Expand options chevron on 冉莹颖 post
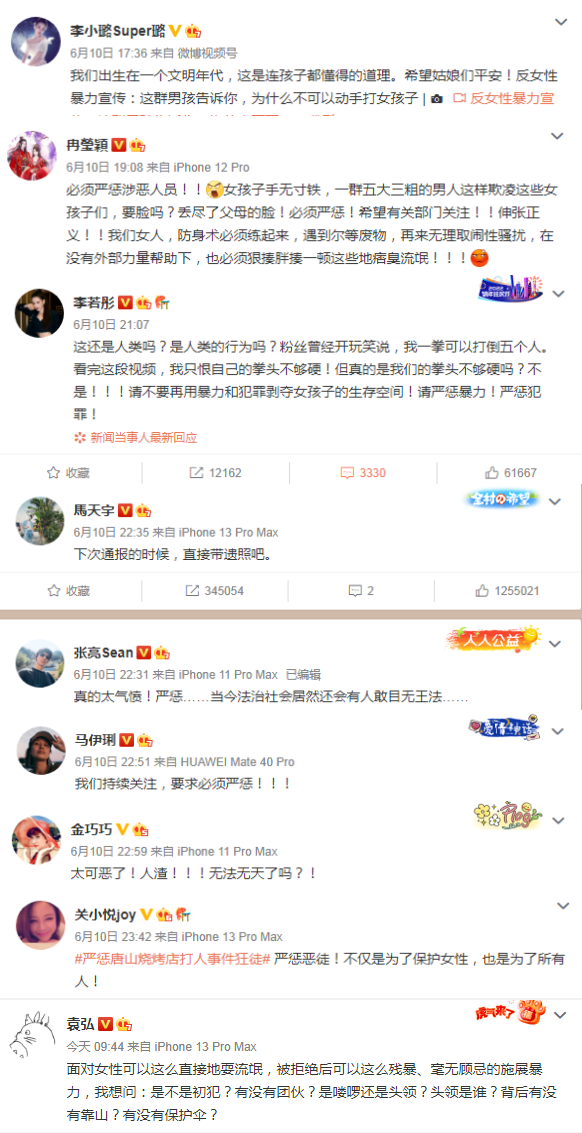 557,136
